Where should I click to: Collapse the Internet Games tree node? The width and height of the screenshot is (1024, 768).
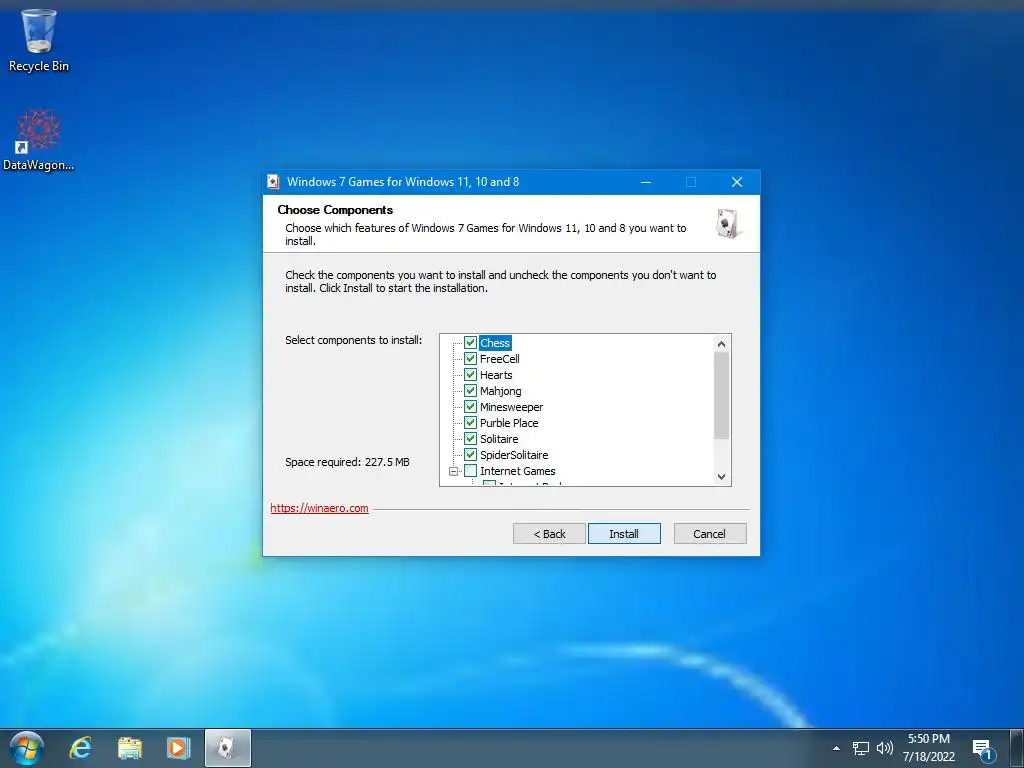point(454,471)
